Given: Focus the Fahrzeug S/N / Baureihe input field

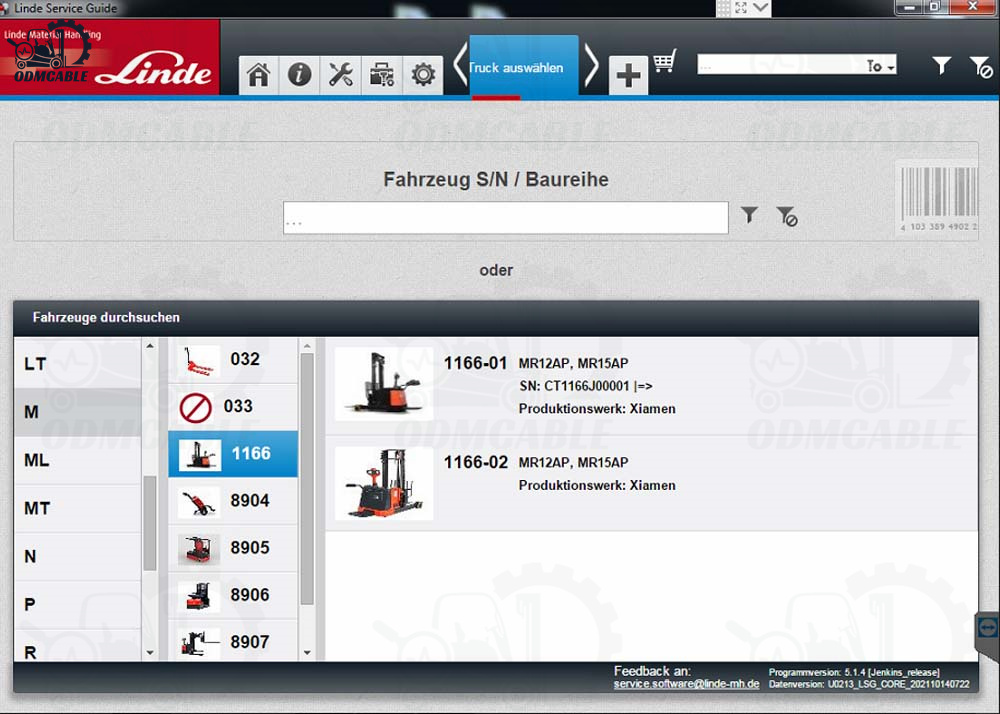Looking at the screenshot, I should tap(506, 218).
